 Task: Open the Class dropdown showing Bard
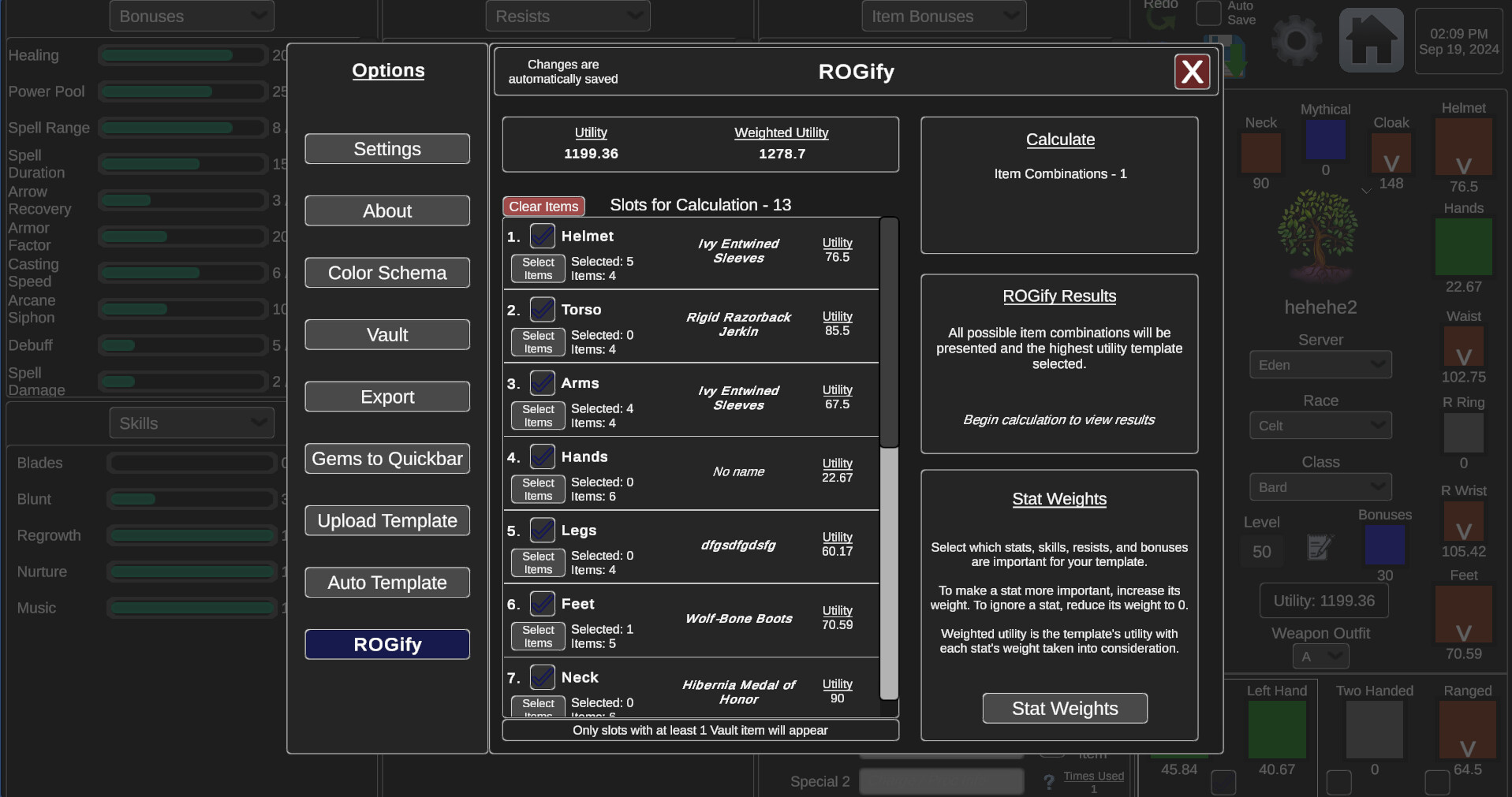tap(1320, 486)
